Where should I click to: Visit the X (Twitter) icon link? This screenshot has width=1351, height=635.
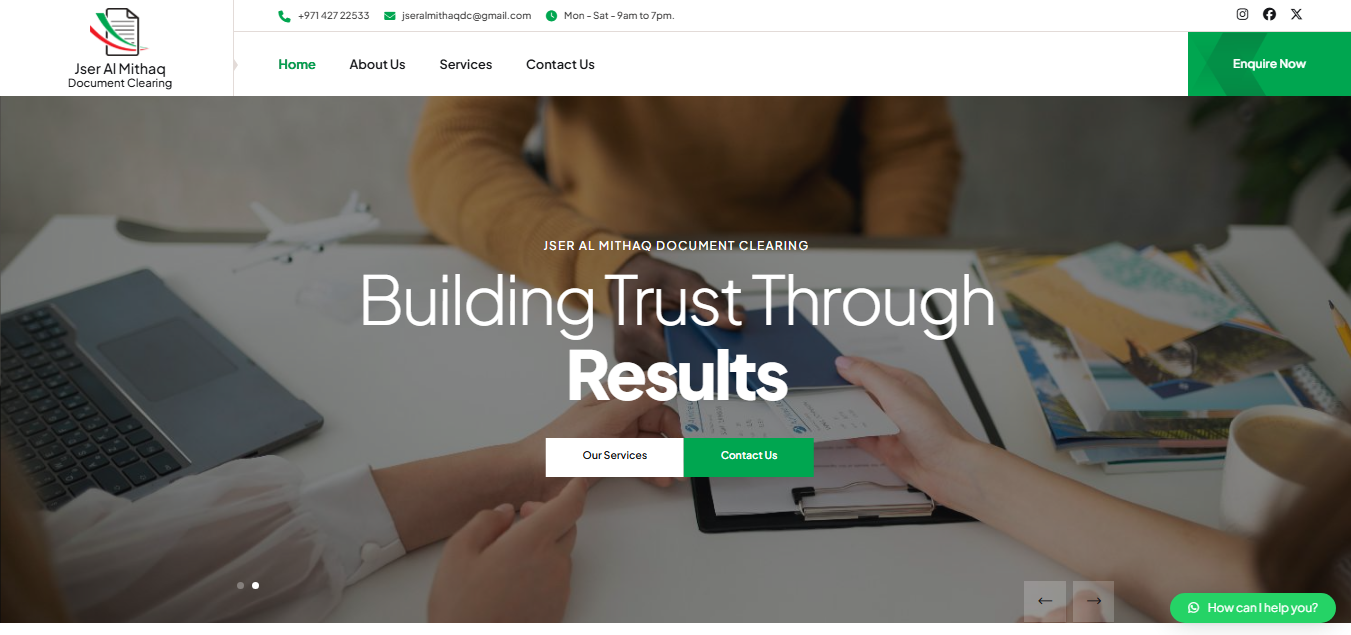click(x=1296, y=14)
